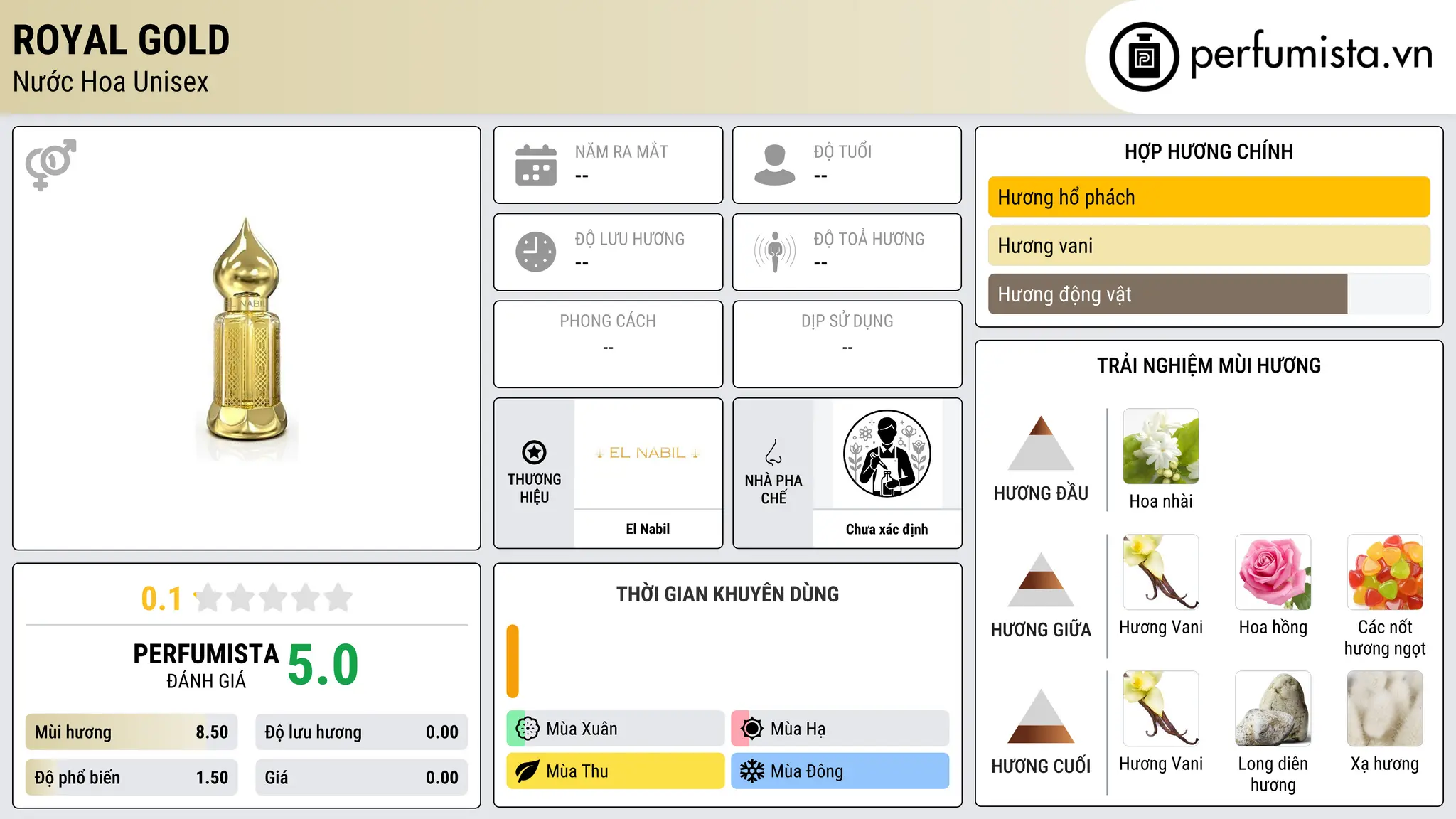Click the ĐỘ TOẢ HƯƠNG label

pyautogui.click(x=869, y=239)
